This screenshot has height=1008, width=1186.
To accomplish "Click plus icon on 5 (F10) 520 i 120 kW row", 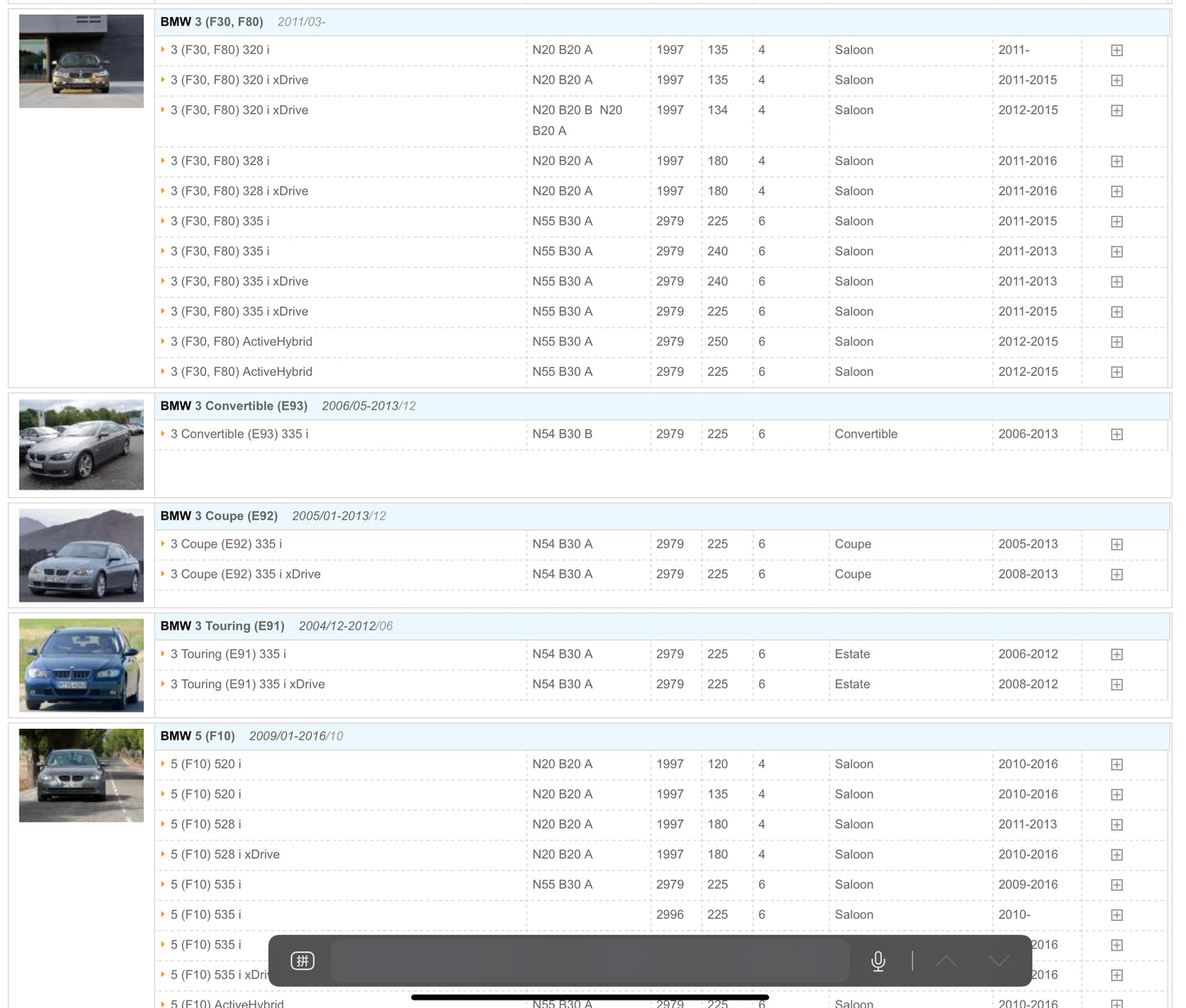I will [x=1116, y=764].
